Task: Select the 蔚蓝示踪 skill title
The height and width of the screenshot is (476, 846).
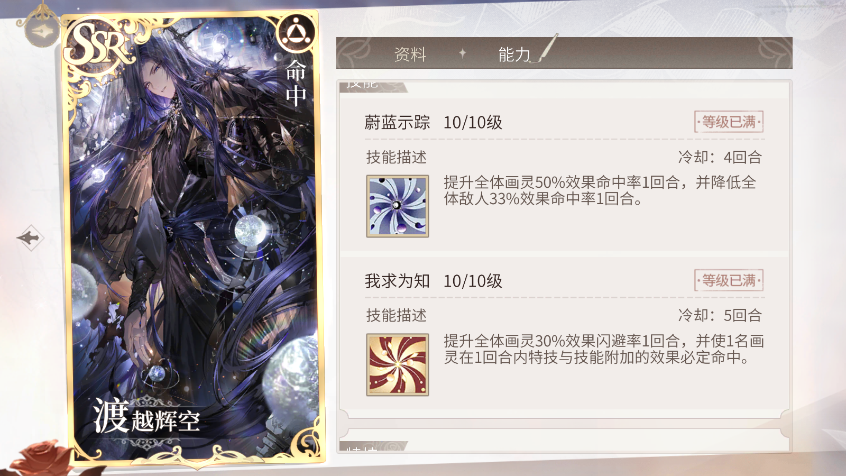Action: point(397,123)
